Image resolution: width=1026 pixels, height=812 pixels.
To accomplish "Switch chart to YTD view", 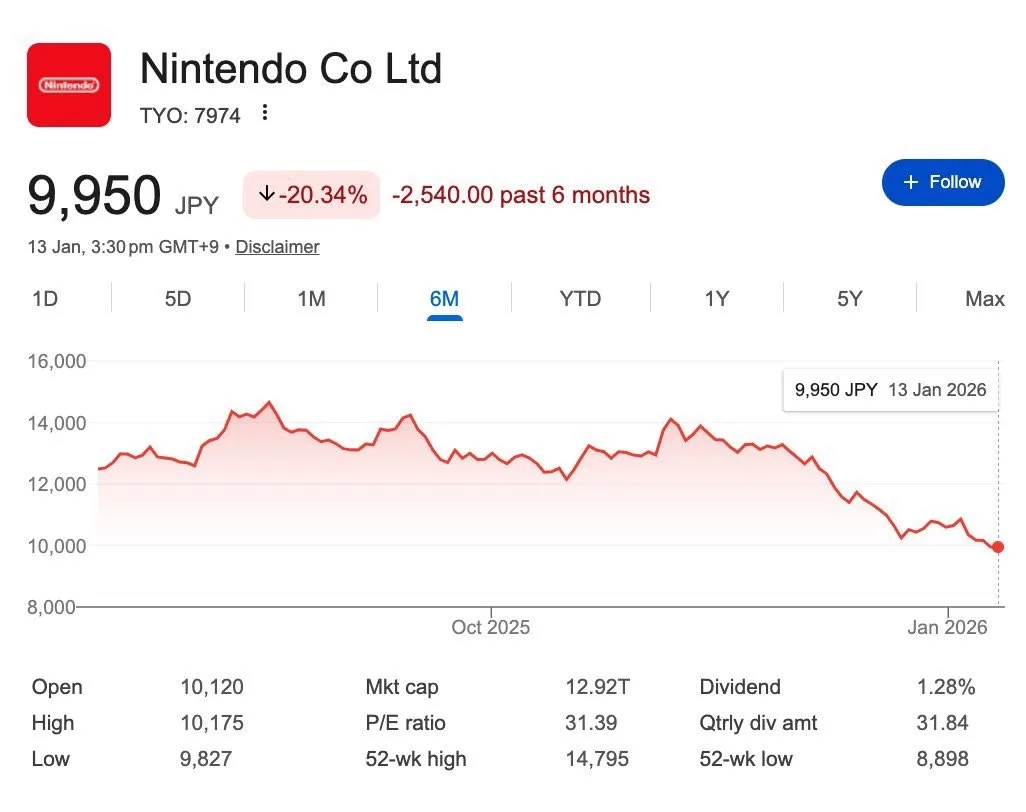I will coord(580,299).
